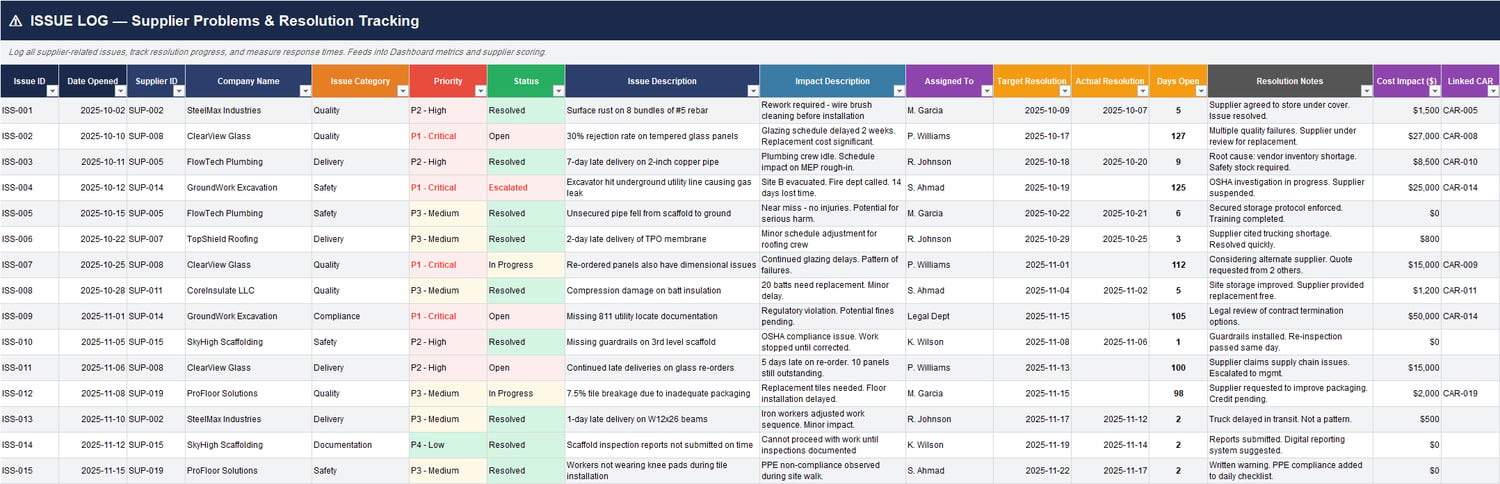Screen dimensions: 1500x484
Task: Click date opened 2025-11-05
Action: tap(93, 342)
